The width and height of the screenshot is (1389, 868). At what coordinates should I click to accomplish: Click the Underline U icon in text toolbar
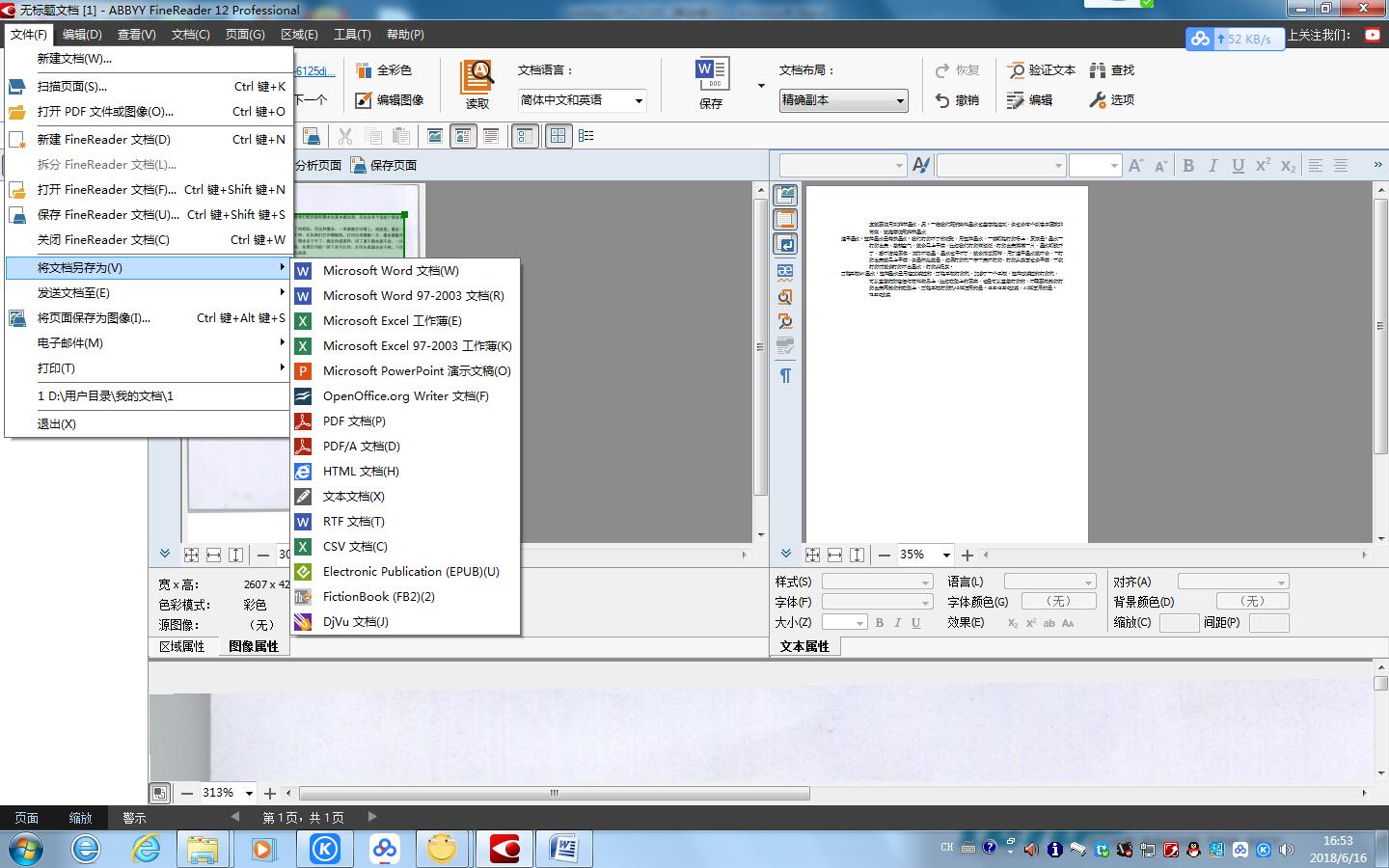pos(1239,166)
